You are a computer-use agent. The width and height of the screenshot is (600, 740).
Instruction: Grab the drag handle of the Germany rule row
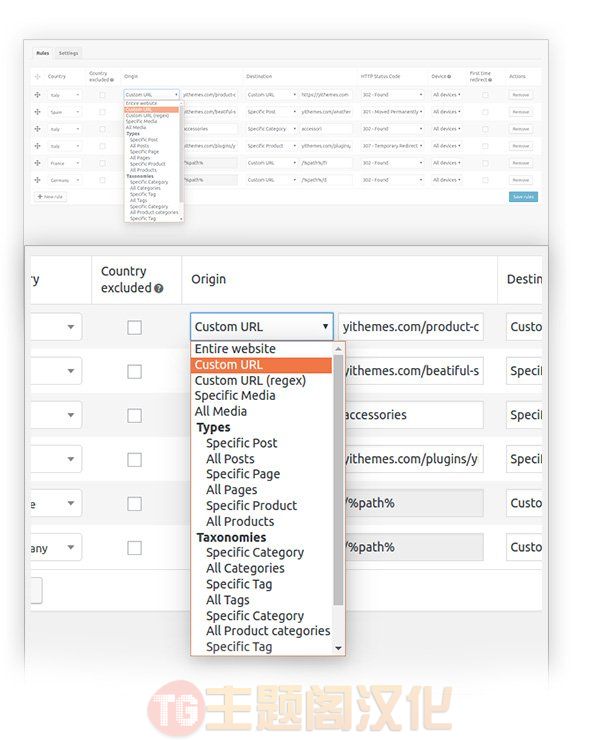pos(37,180)
